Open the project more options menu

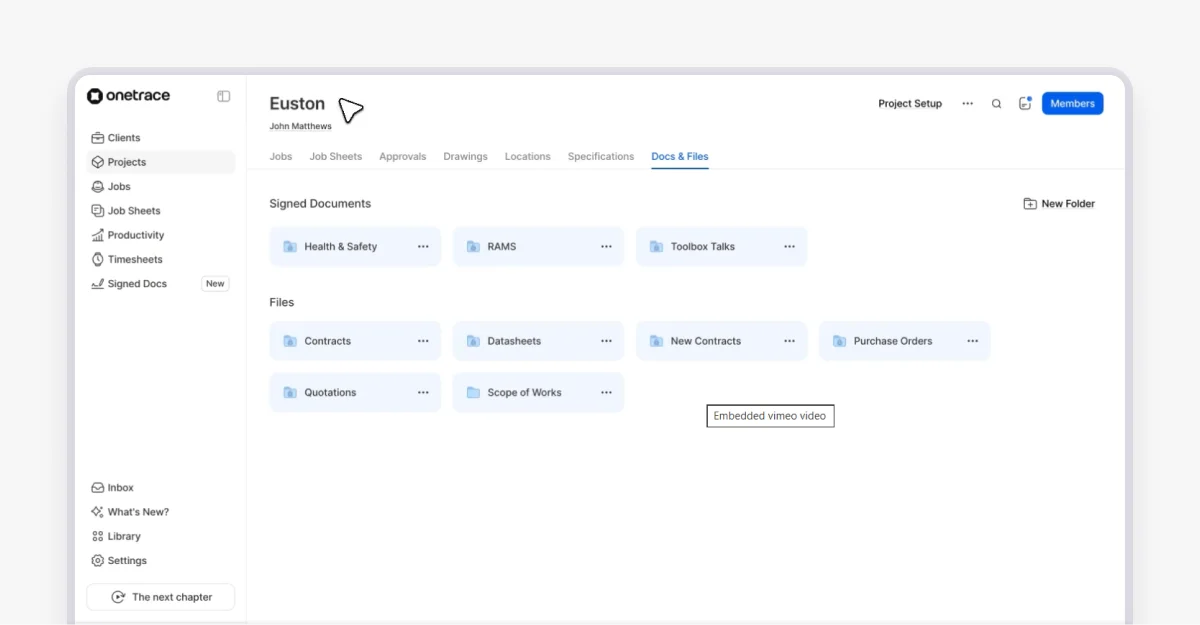click(x=968, y=103)
